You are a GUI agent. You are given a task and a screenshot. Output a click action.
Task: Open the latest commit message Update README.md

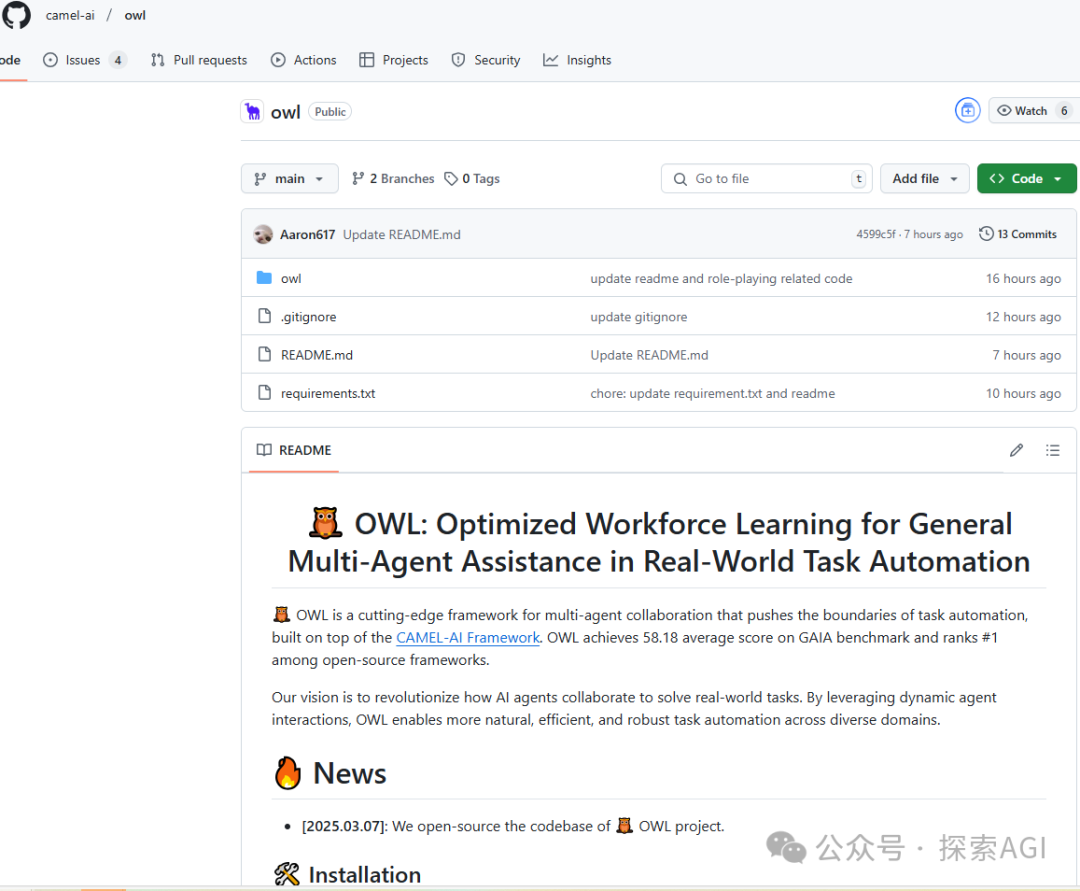[402, 234]
